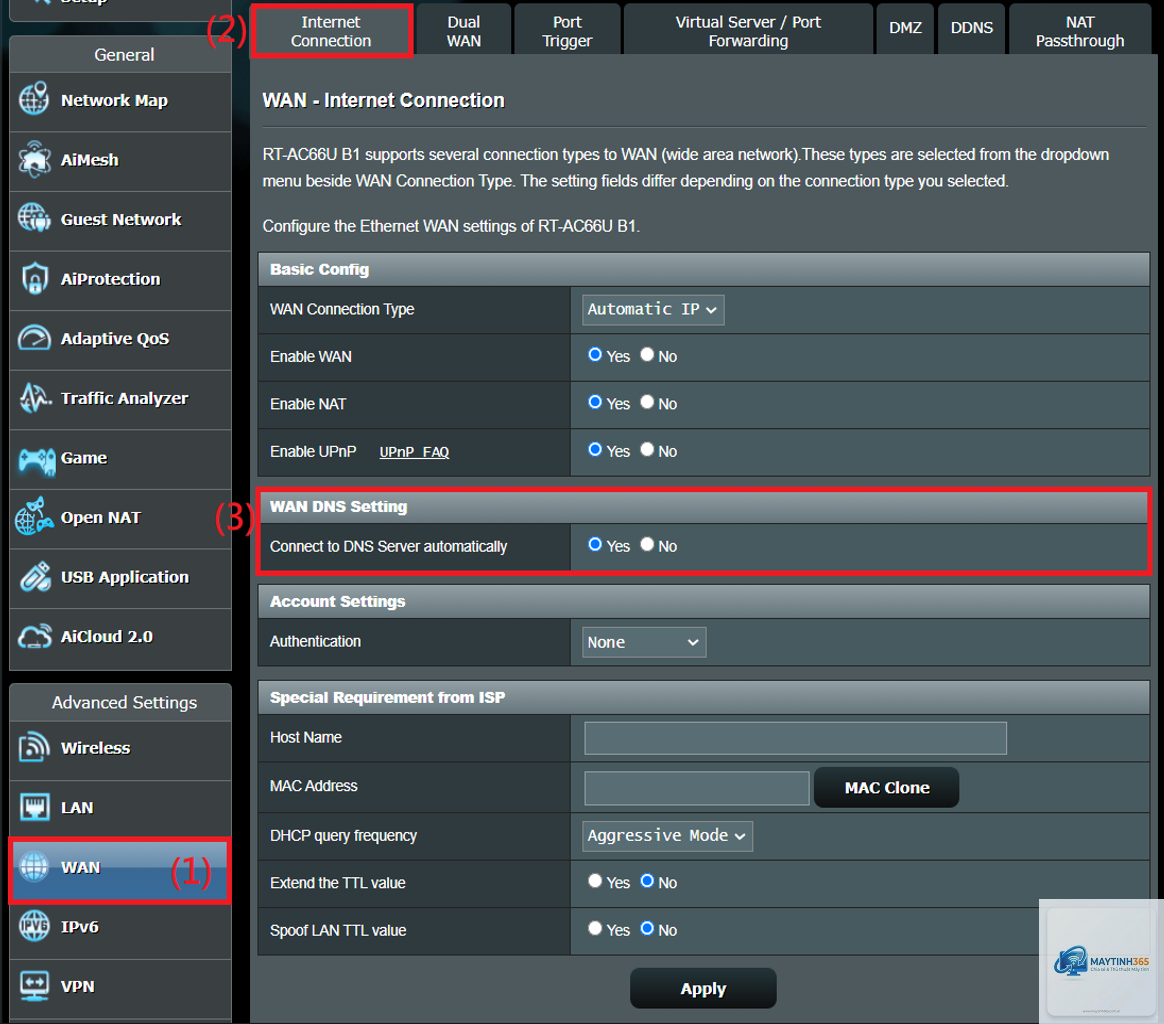Click the VPN monitor icon
Viewport: 1164px width, 1024px height.
(x=34, y=985)
